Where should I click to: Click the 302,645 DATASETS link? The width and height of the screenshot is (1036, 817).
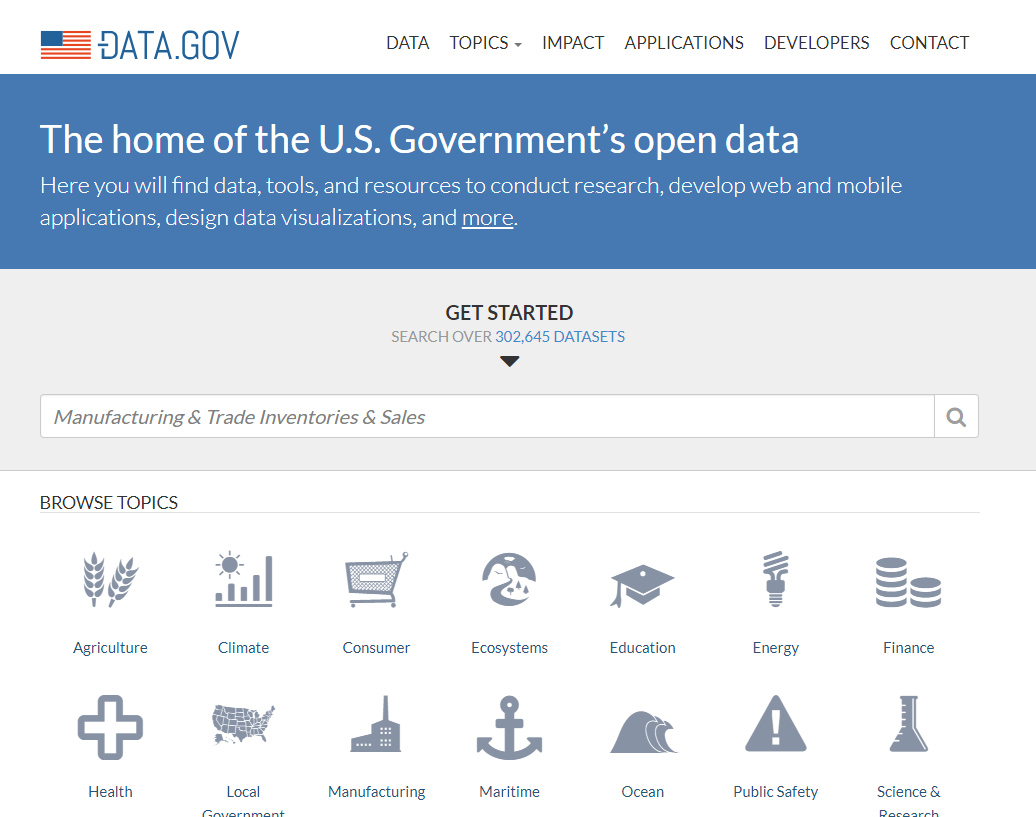(560, 337)
